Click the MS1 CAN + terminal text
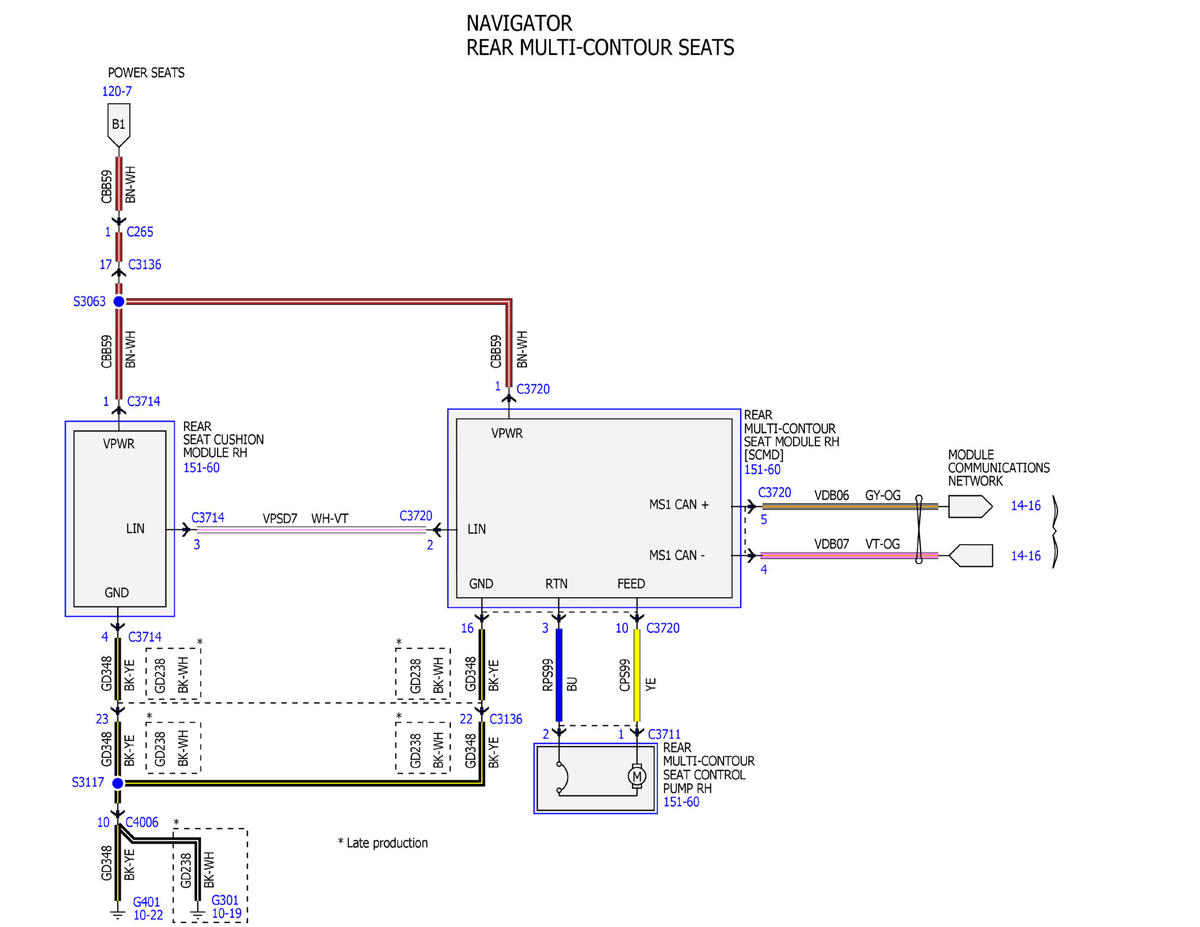 click(679, 506)
